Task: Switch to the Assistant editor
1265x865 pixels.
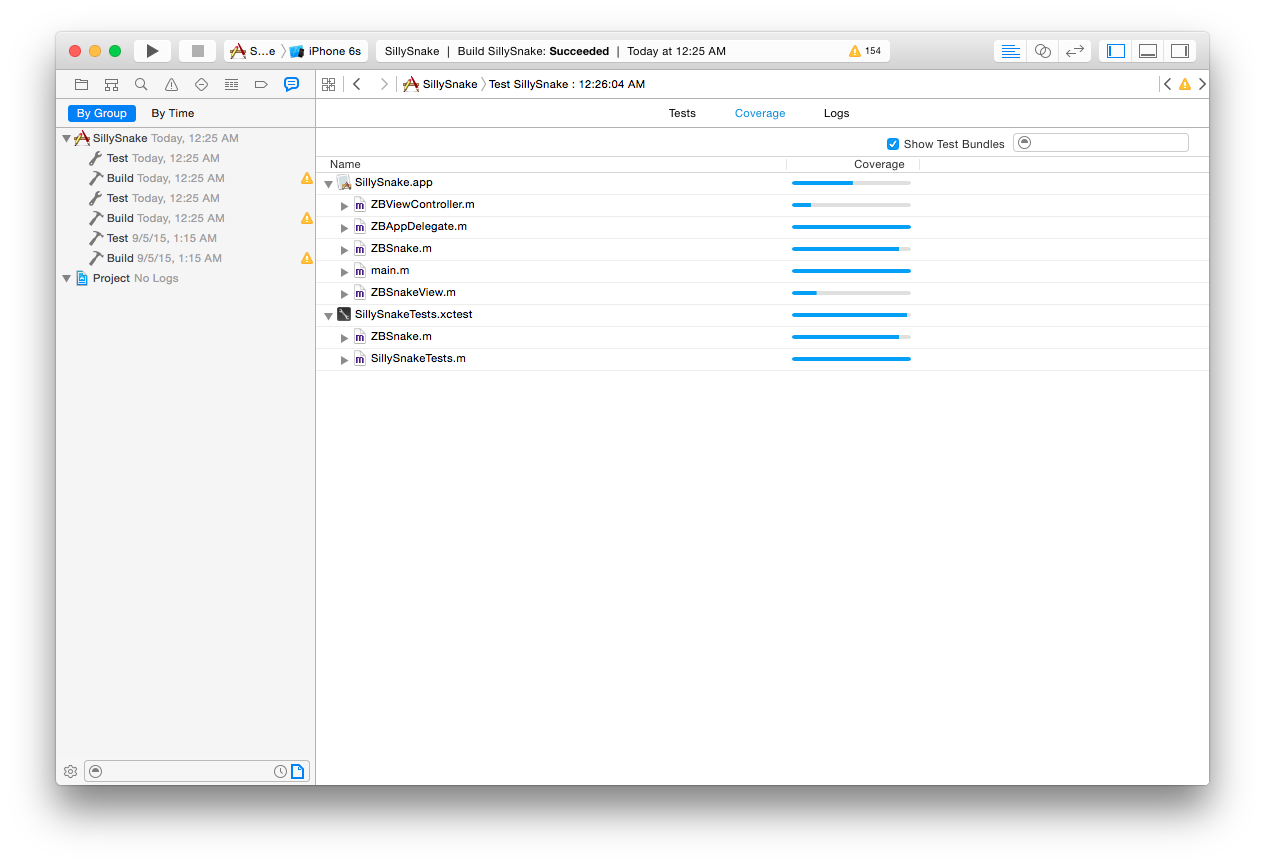Action: (1043, 51)
